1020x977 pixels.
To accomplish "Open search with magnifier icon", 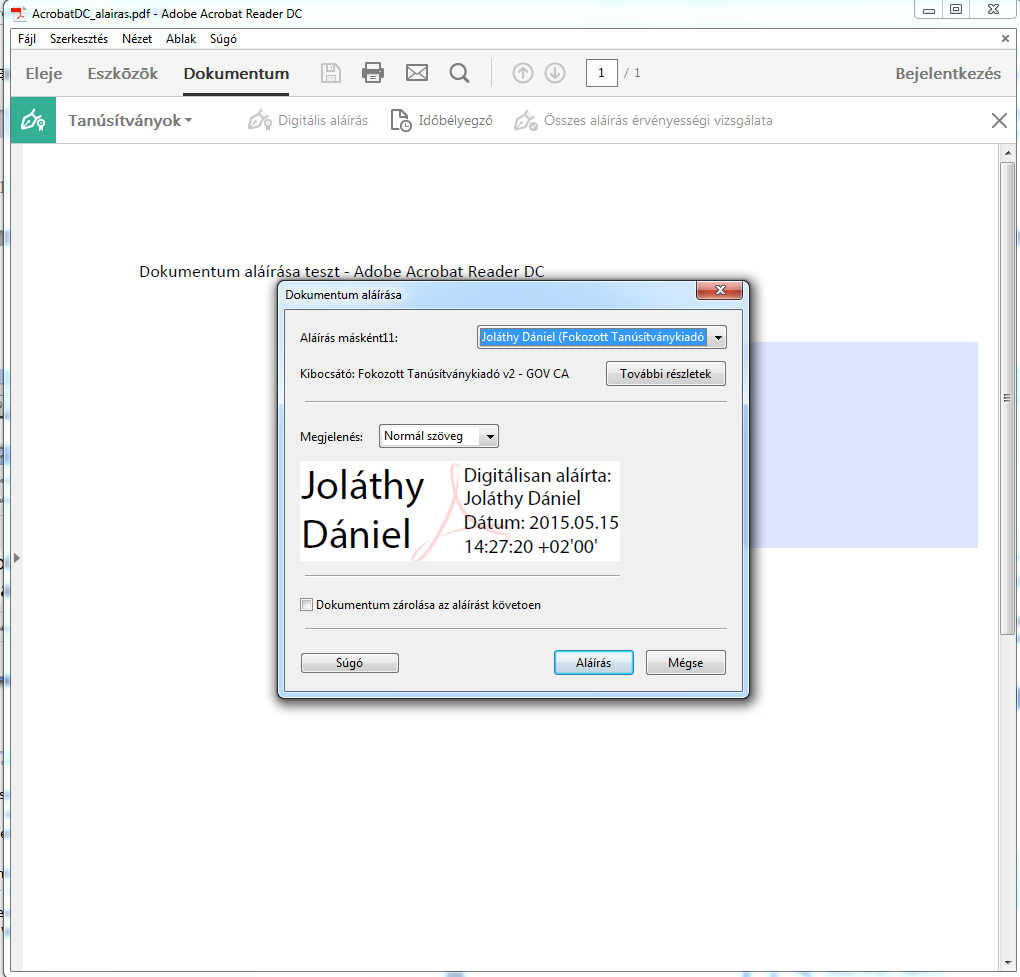I will click(459, 73).
